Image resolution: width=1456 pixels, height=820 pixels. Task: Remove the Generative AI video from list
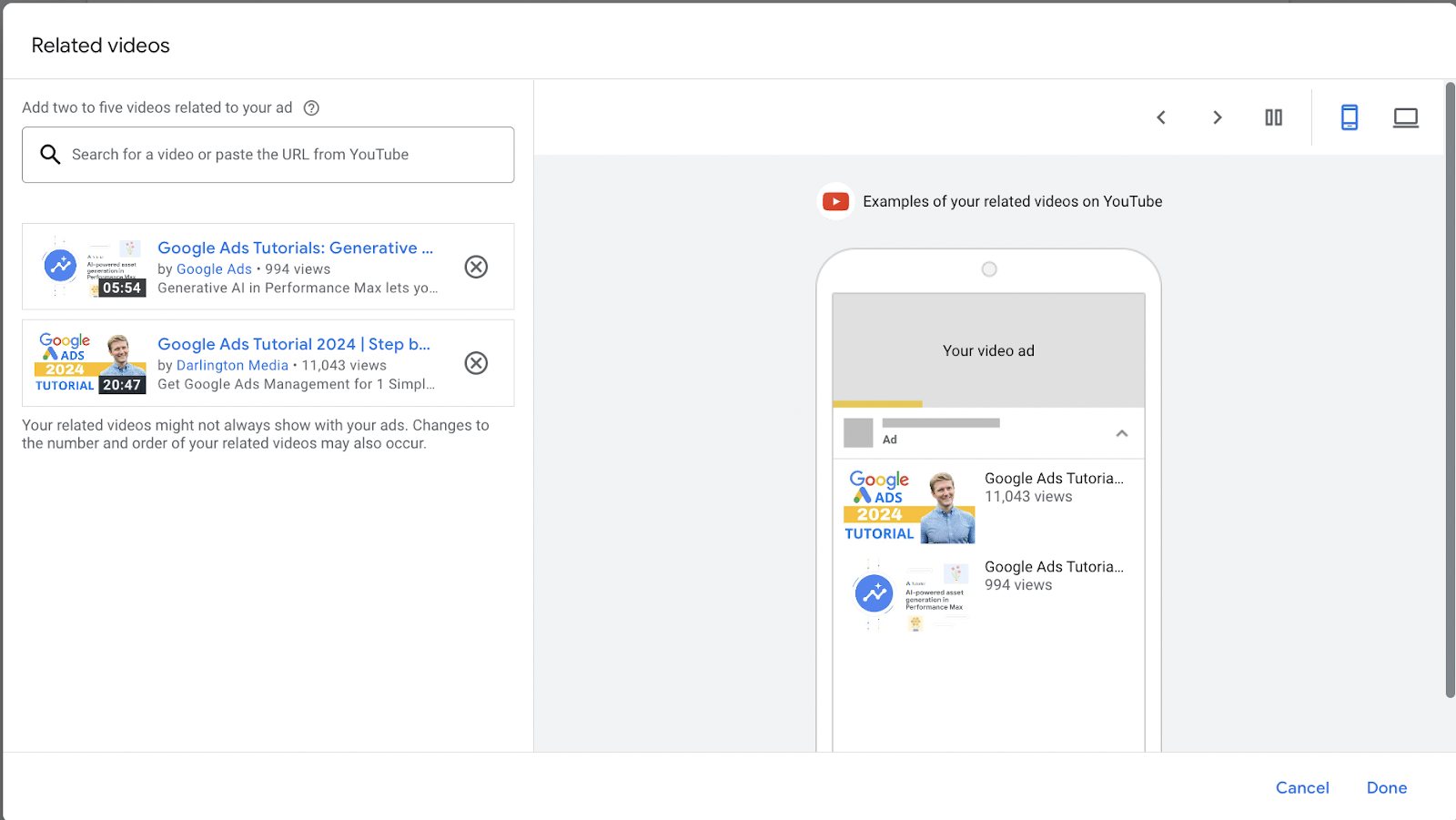(476, 267)
